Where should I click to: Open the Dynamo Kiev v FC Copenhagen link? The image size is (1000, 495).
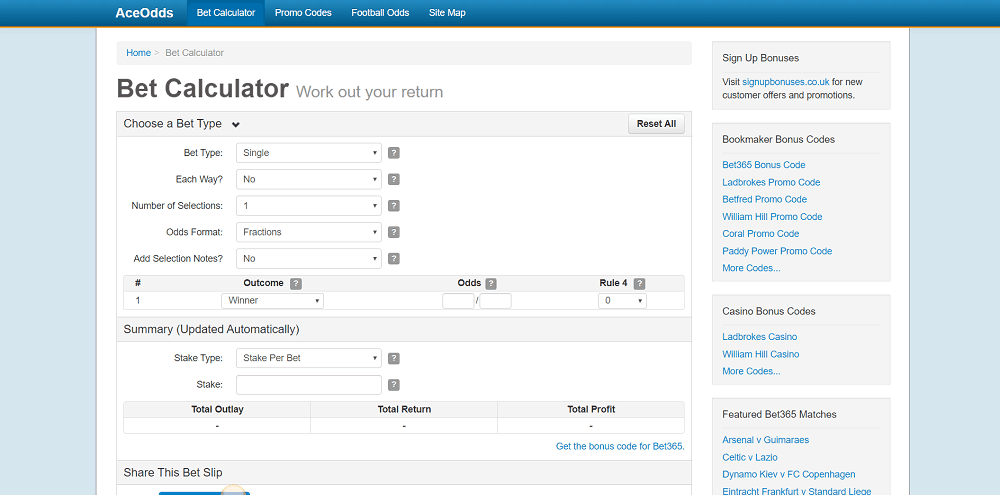click(x=789, y=475)
